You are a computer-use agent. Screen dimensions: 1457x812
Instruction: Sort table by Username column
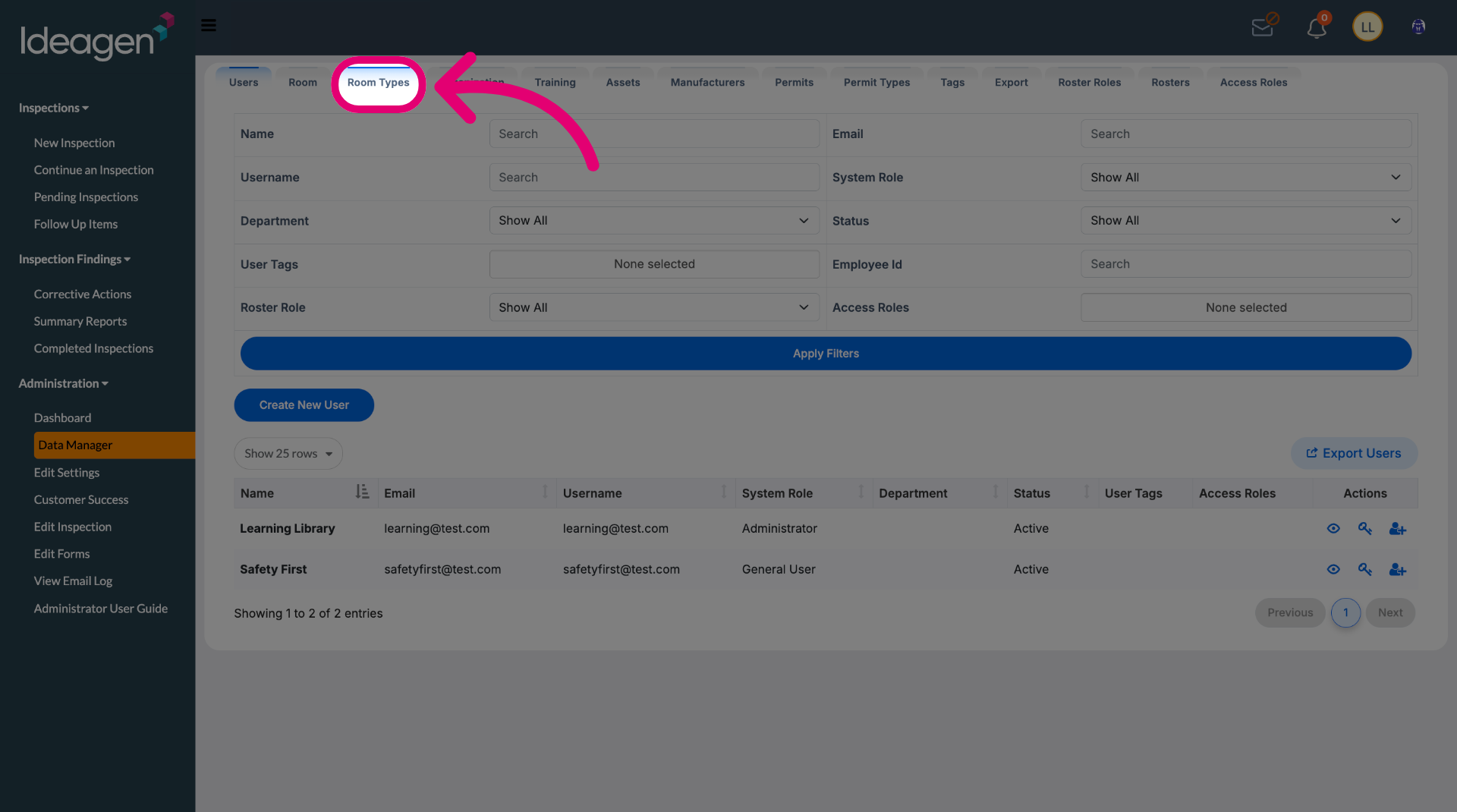click(x=645, y=493)
